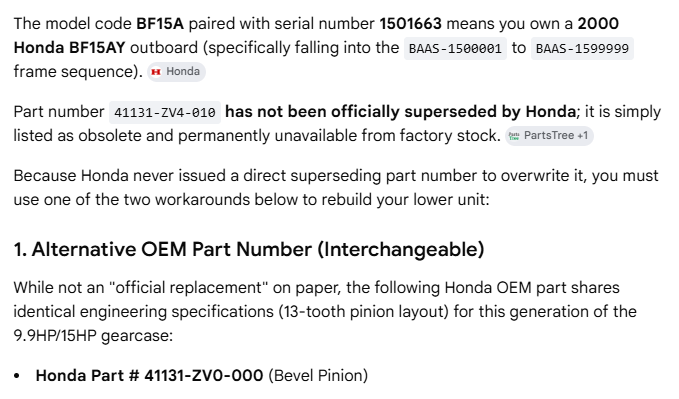679x399 pixels.
Task: Click the paragraph starting Because Honda never issued
Action: tap(336, 188)
